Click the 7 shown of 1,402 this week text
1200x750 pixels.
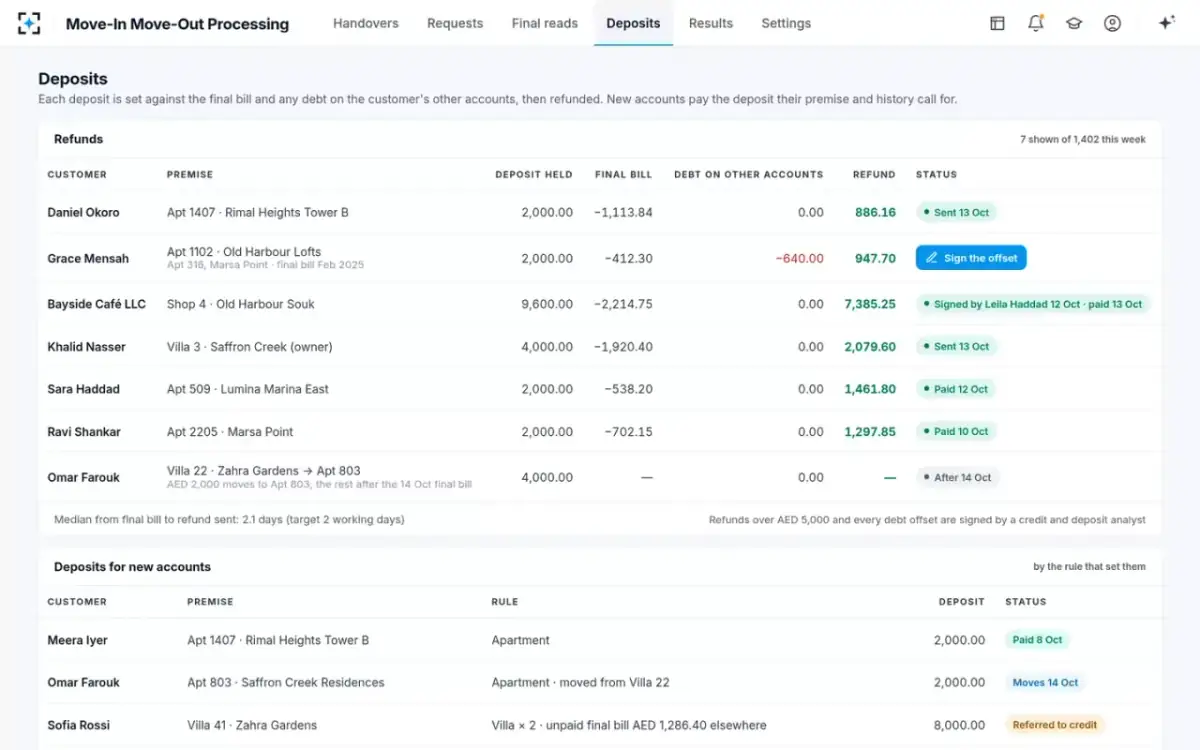(1083, 139)
